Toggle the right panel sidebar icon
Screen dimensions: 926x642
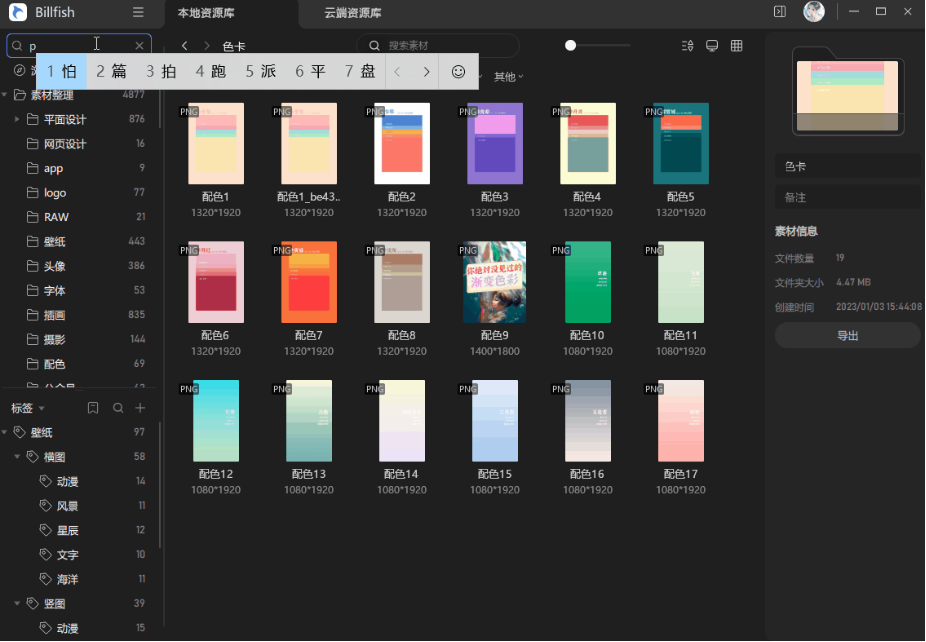point(780,12)
